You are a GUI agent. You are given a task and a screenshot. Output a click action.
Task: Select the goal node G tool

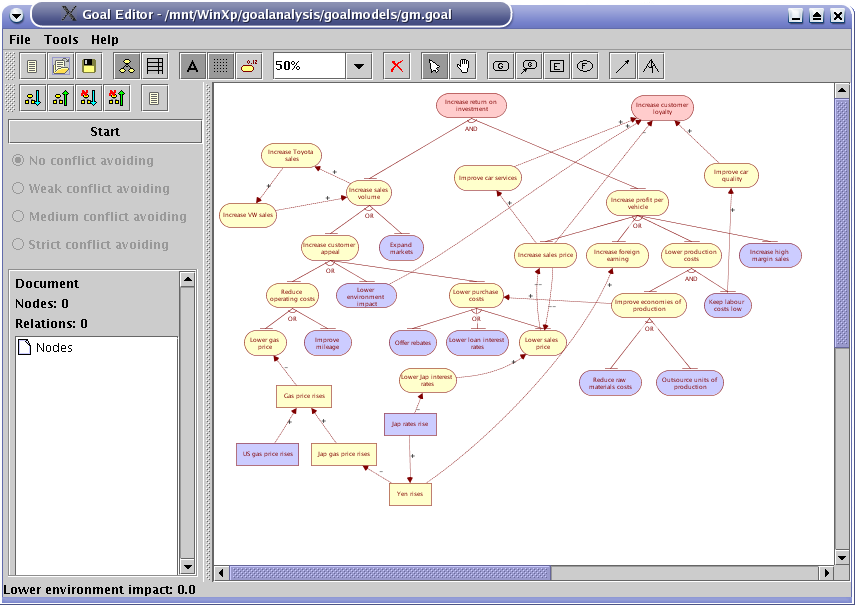click(501, 66)
